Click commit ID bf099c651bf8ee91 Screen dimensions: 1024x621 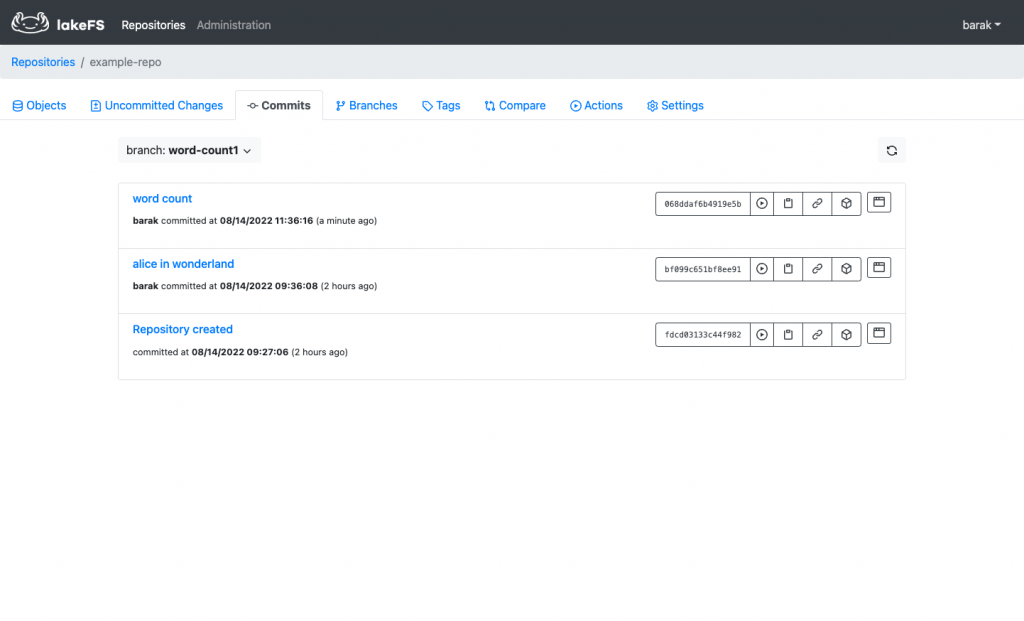703,269
